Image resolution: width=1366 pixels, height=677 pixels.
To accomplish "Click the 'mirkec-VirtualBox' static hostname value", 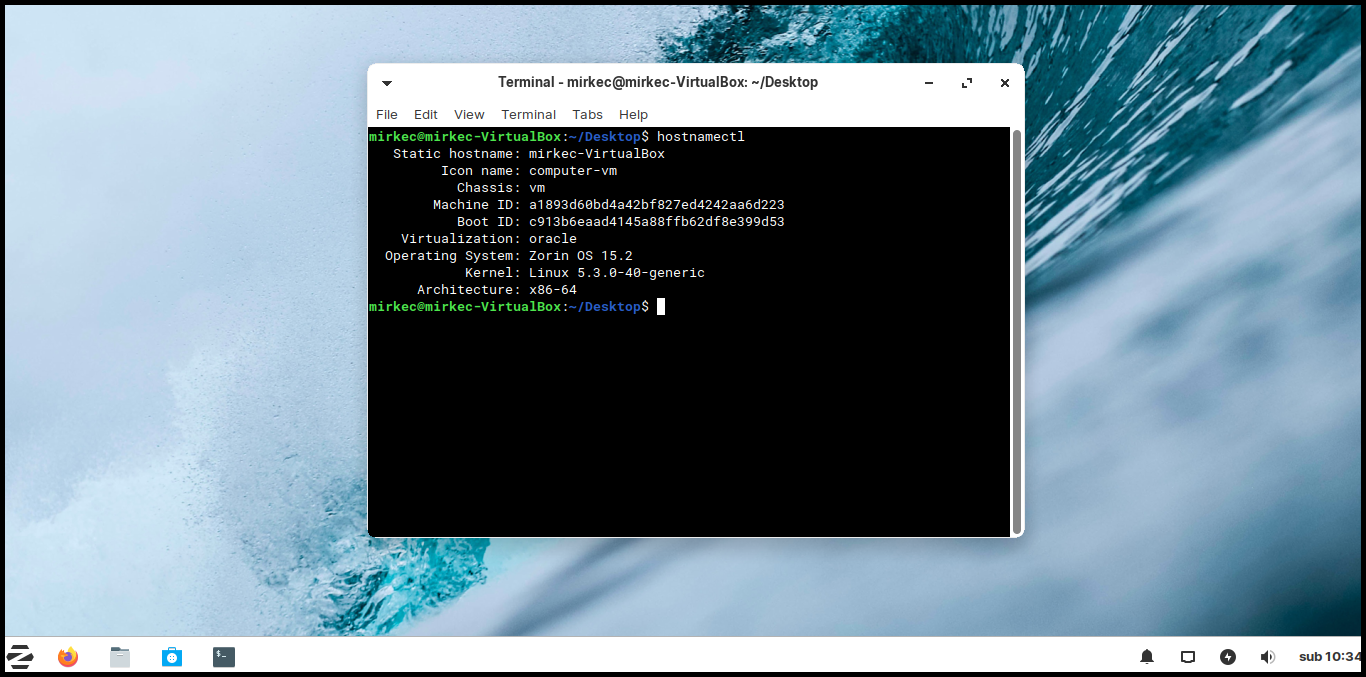I will click(x=597, y=153).
